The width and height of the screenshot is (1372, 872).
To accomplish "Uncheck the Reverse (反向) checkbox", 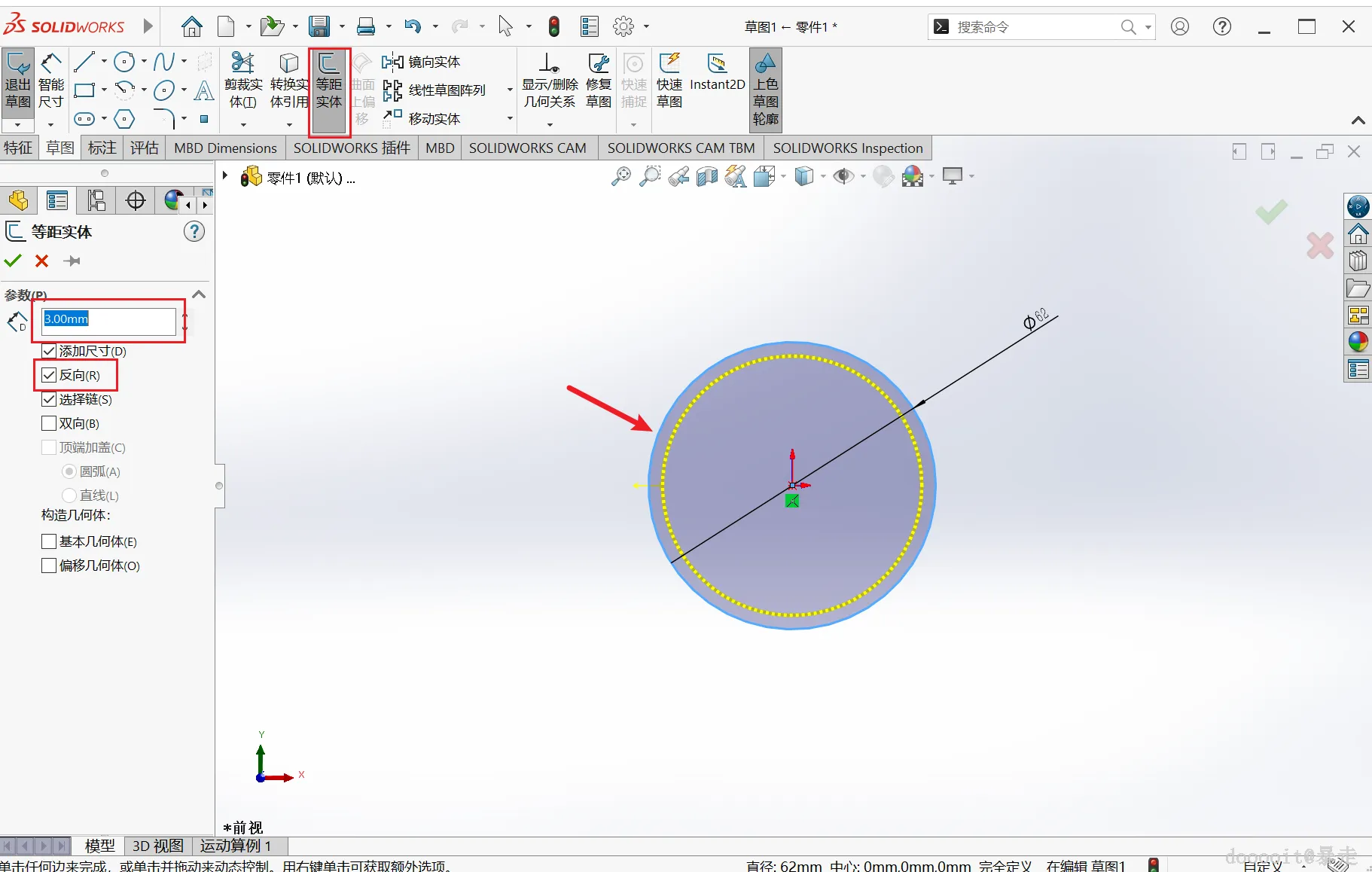I will (49, 375).
